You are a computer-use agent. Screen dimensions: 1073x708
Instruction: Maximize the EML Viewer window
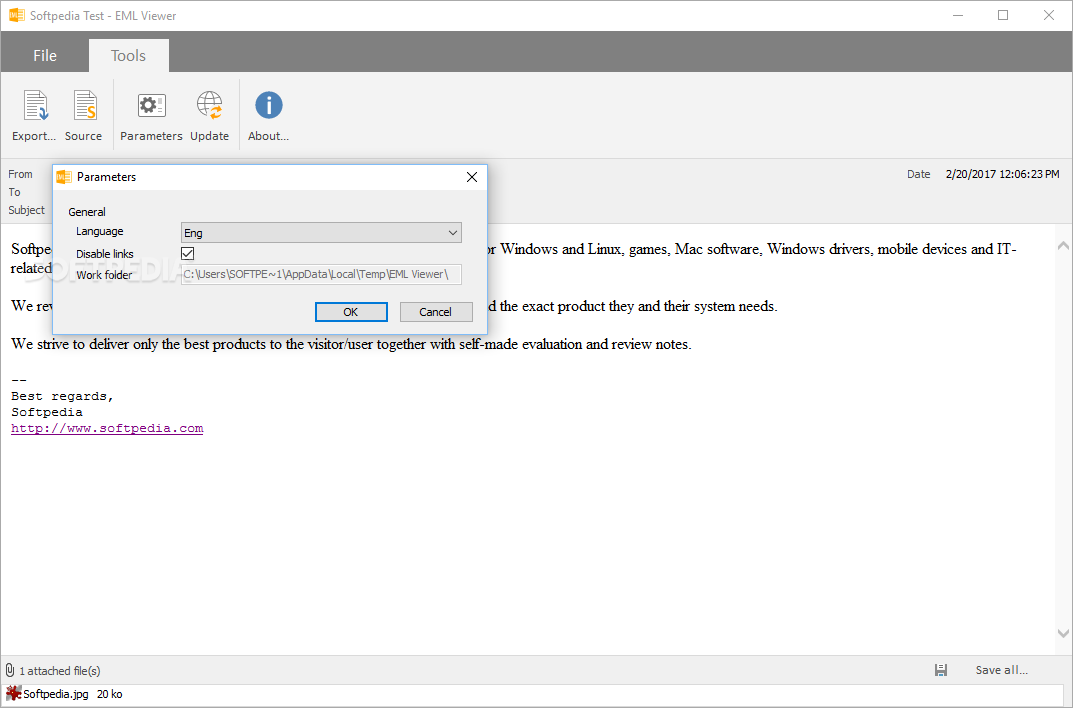pyautogui.click(x=1003, y=15)
